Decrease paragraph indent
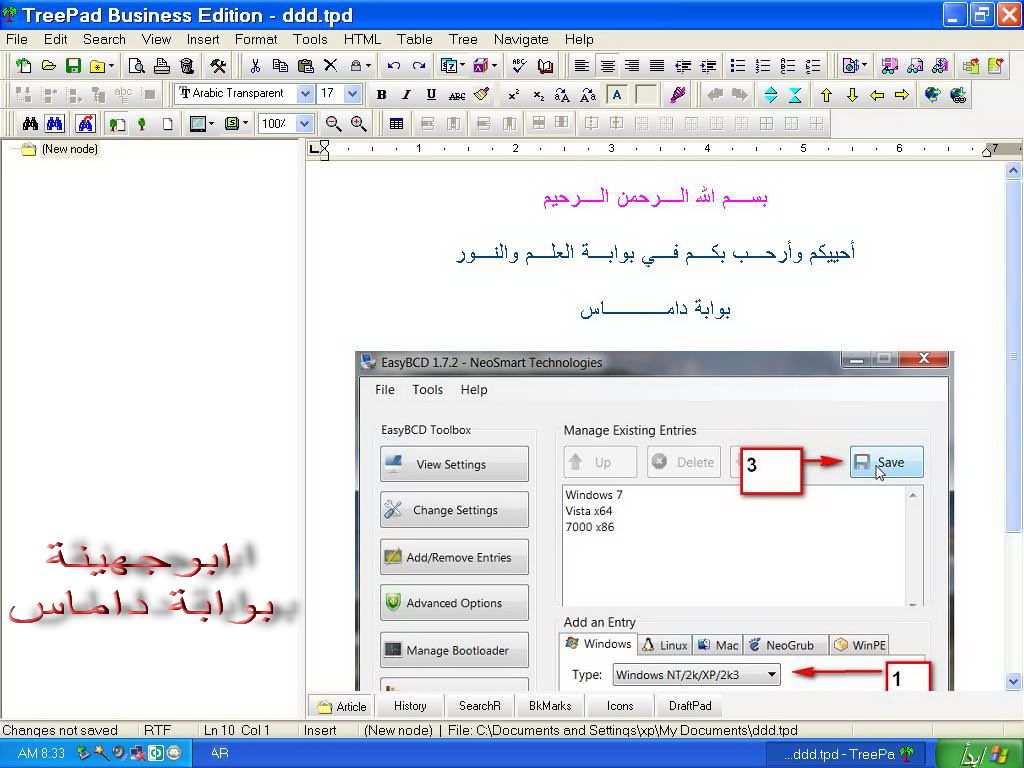Viewport: 1024px width, 768px height. pyautogui.click(x=683, y=65)
